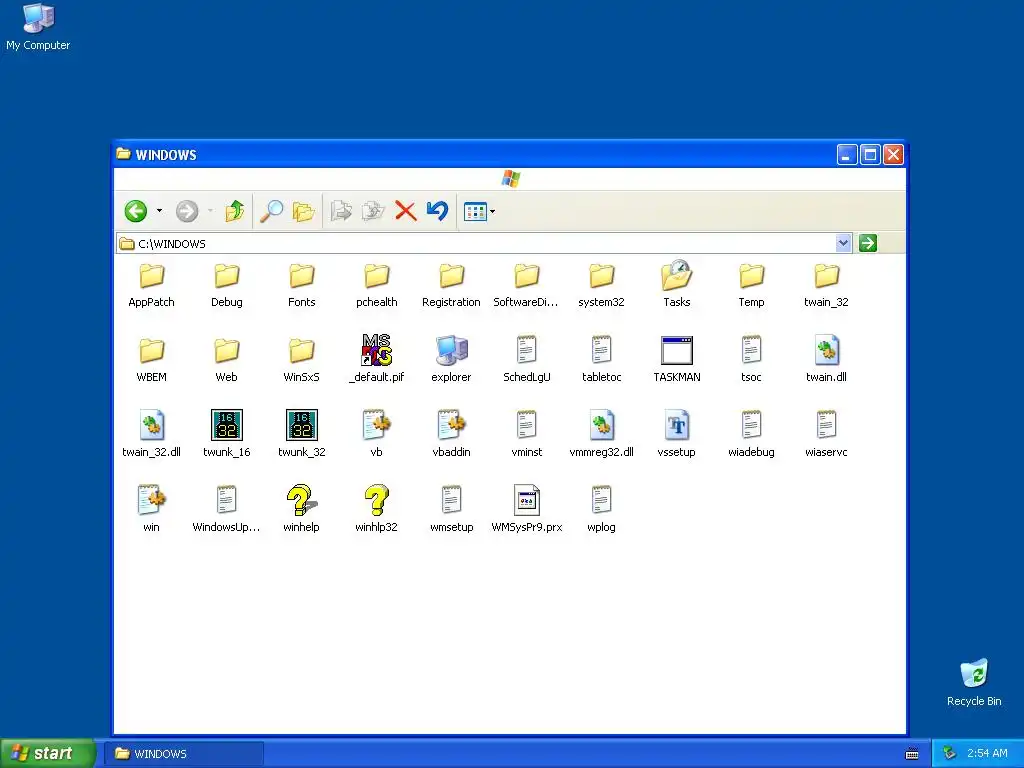Select the pchealth folder
1024x768 pixels.
click(377, 286)
